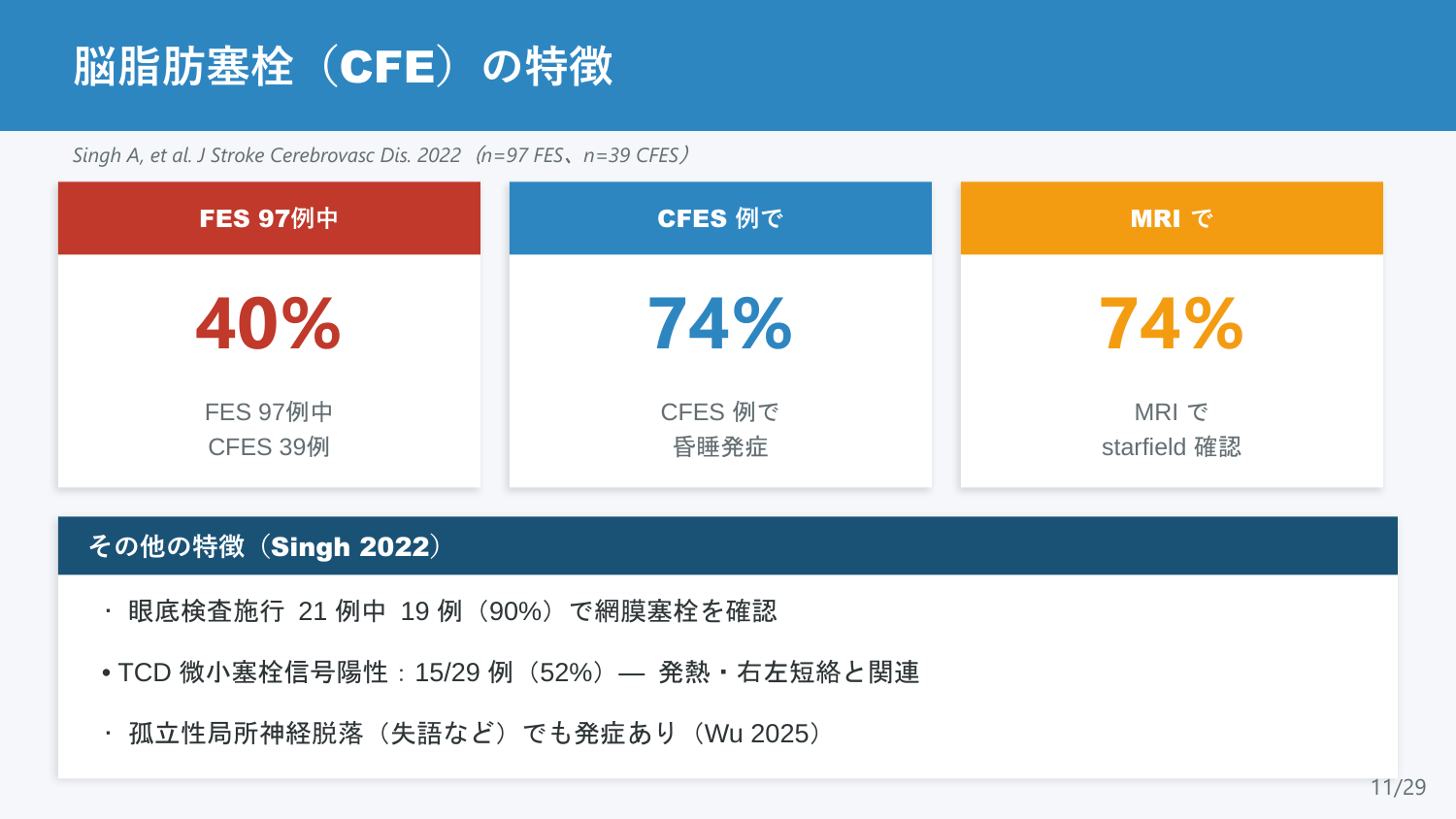Click the 11/29 page number
1456x819 pixels.
tap(1399, 787)
